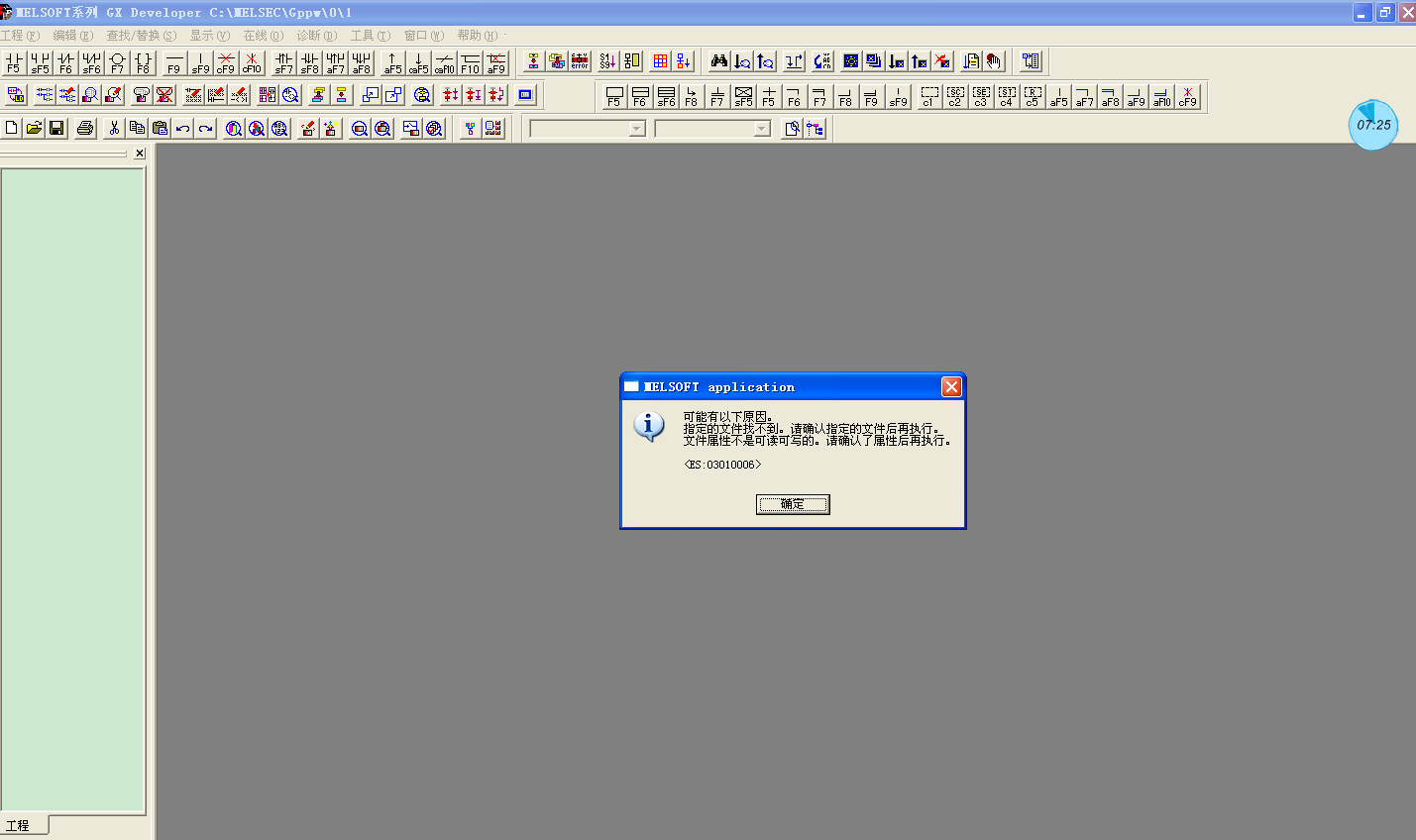Image resolution: width=1416 pixels, height=840 pixels.
Task: Close the MELSOFT application dialog
Action: (951, 386)
